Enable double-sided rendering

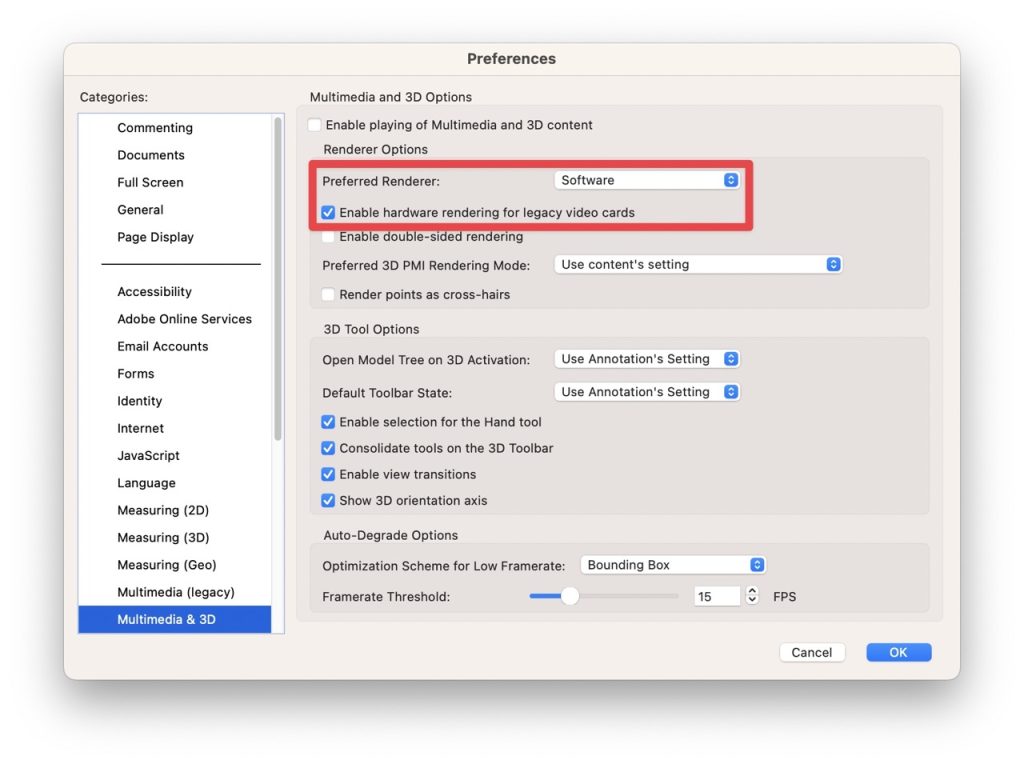pos(329,236)
